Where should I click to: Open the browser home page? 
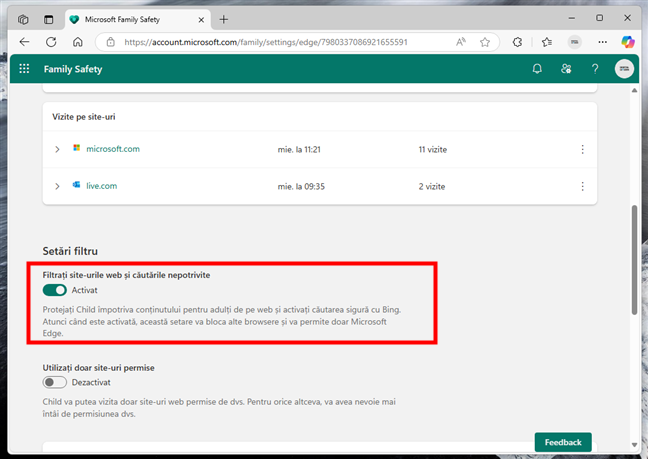[x=78, y=42]
